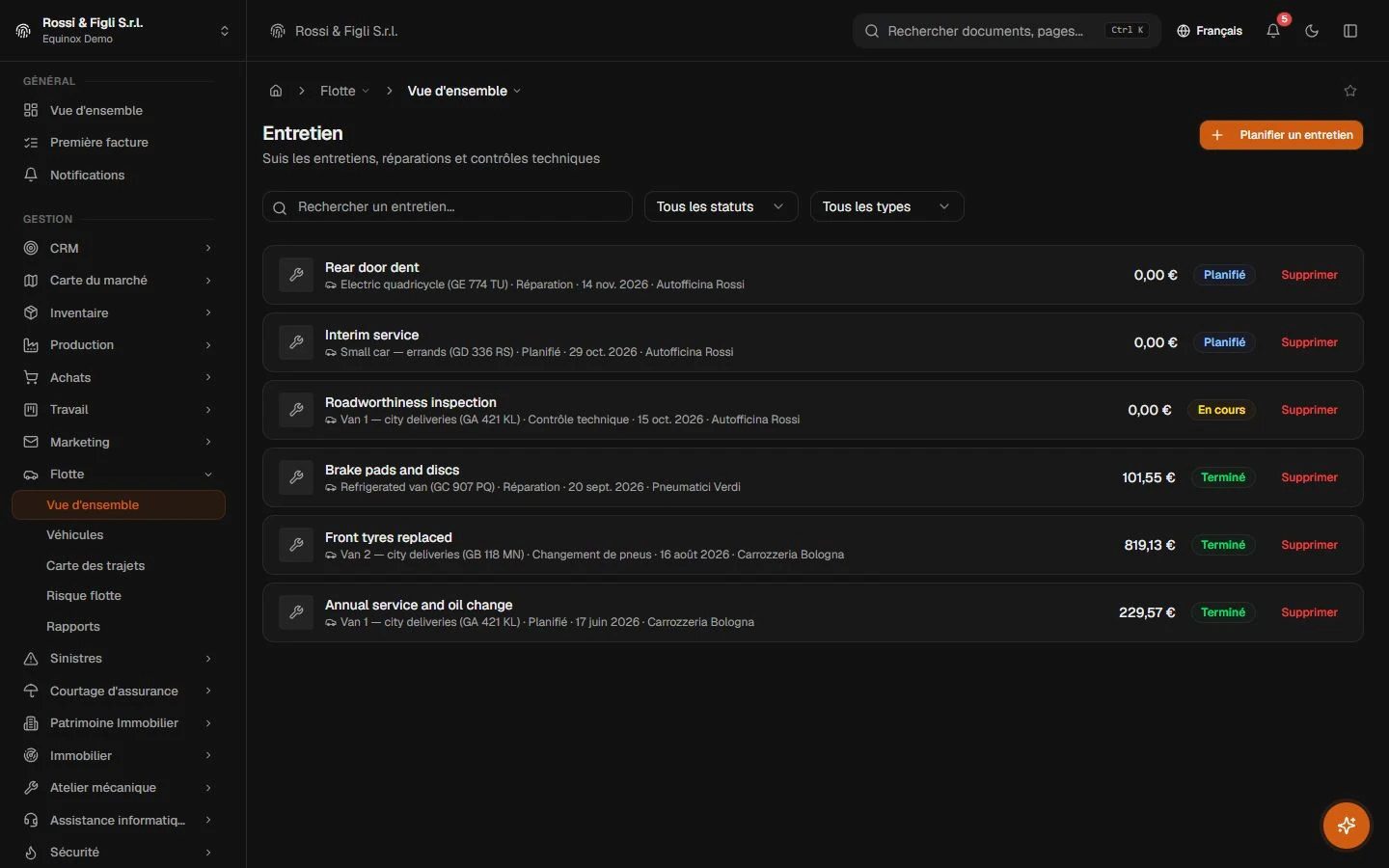
Task: Go to home breadcrumb icon
Action: coord(276,91)
